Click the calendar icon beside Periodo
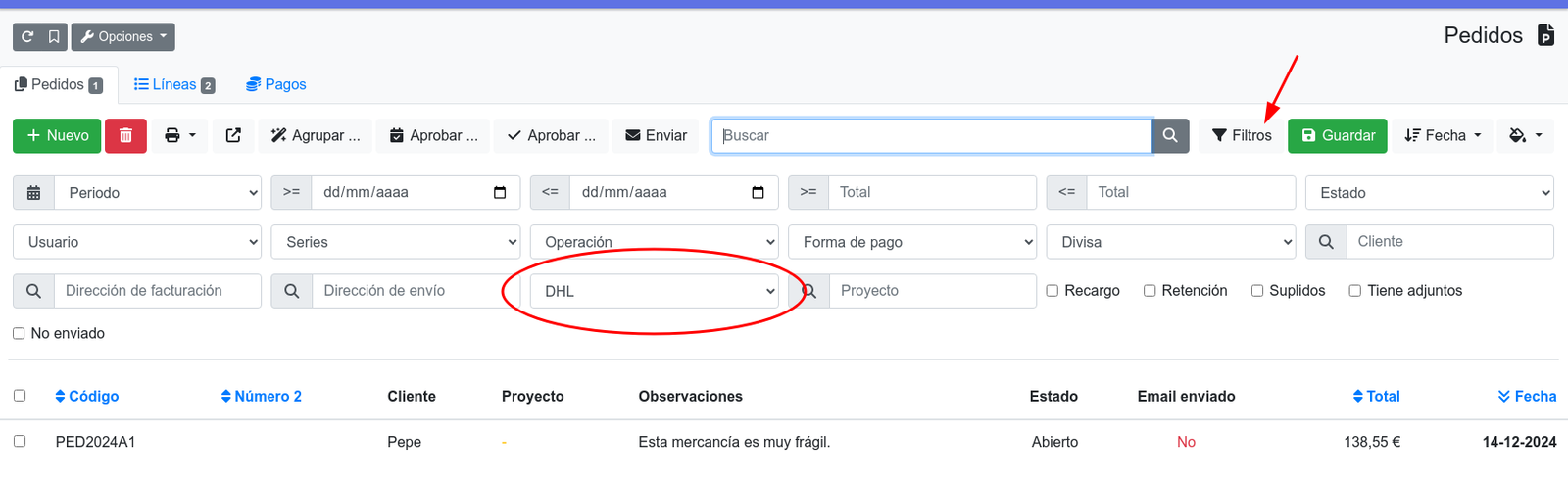Image resolution: width=1568 pixels, height=479 pixels. coord(33,193)
